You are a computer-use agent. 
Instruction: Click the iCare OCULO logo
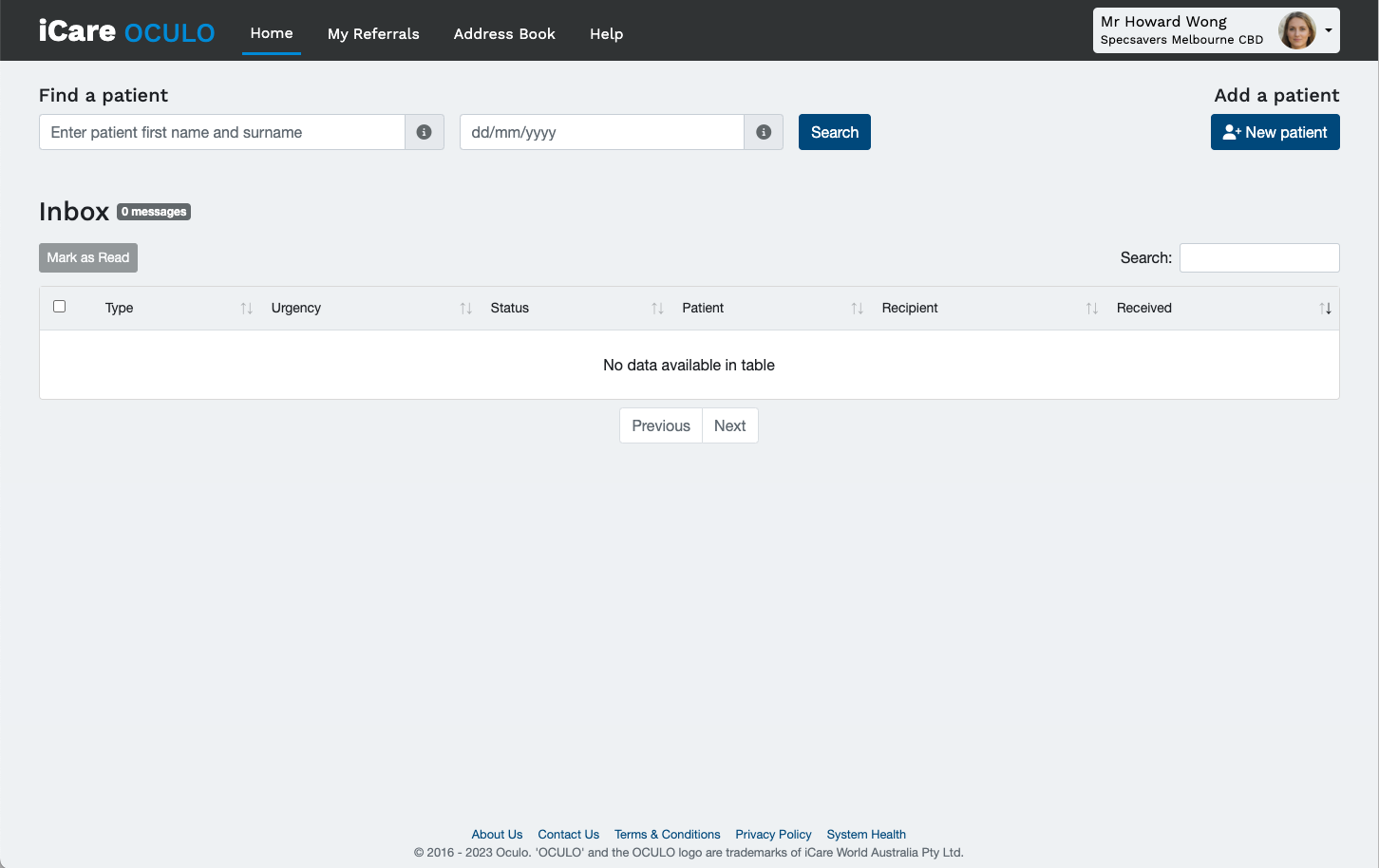(125, 30)
